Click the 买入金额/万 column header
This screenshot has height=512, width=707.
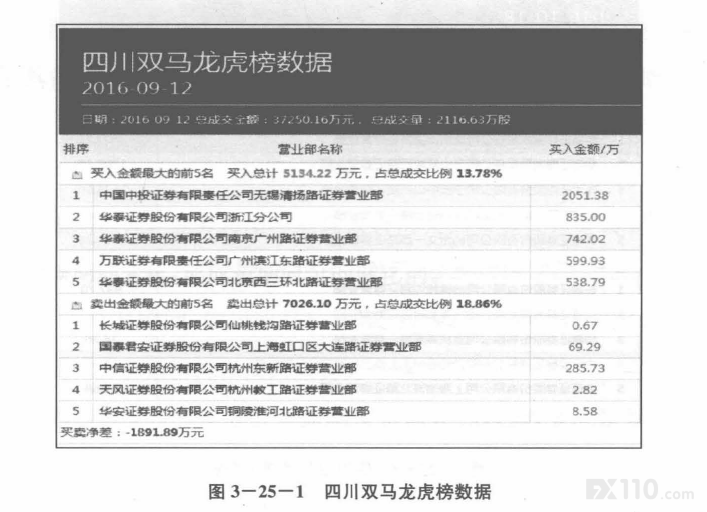click(583, 150)
